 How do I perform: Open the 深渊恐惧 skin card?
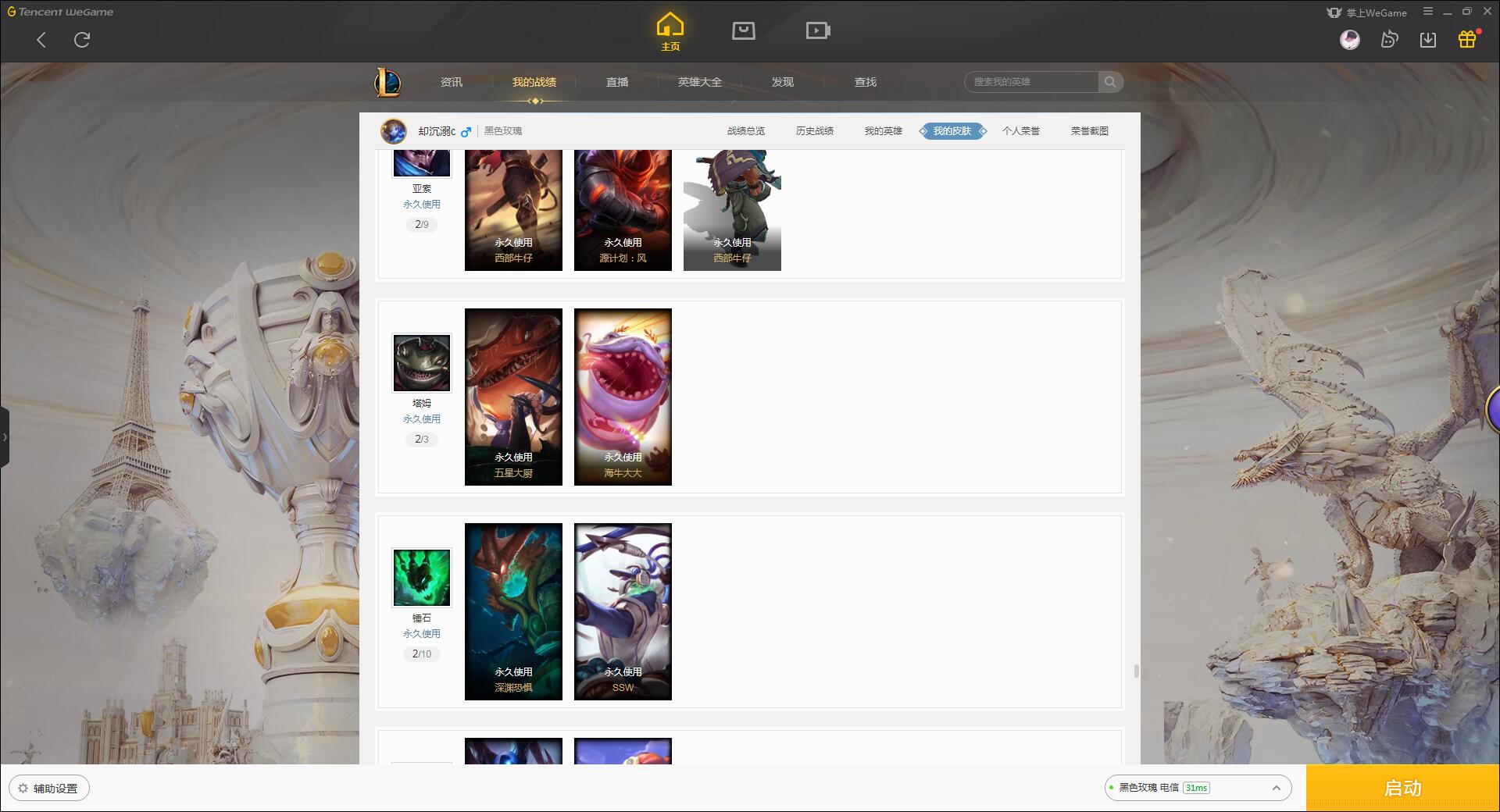513,611
